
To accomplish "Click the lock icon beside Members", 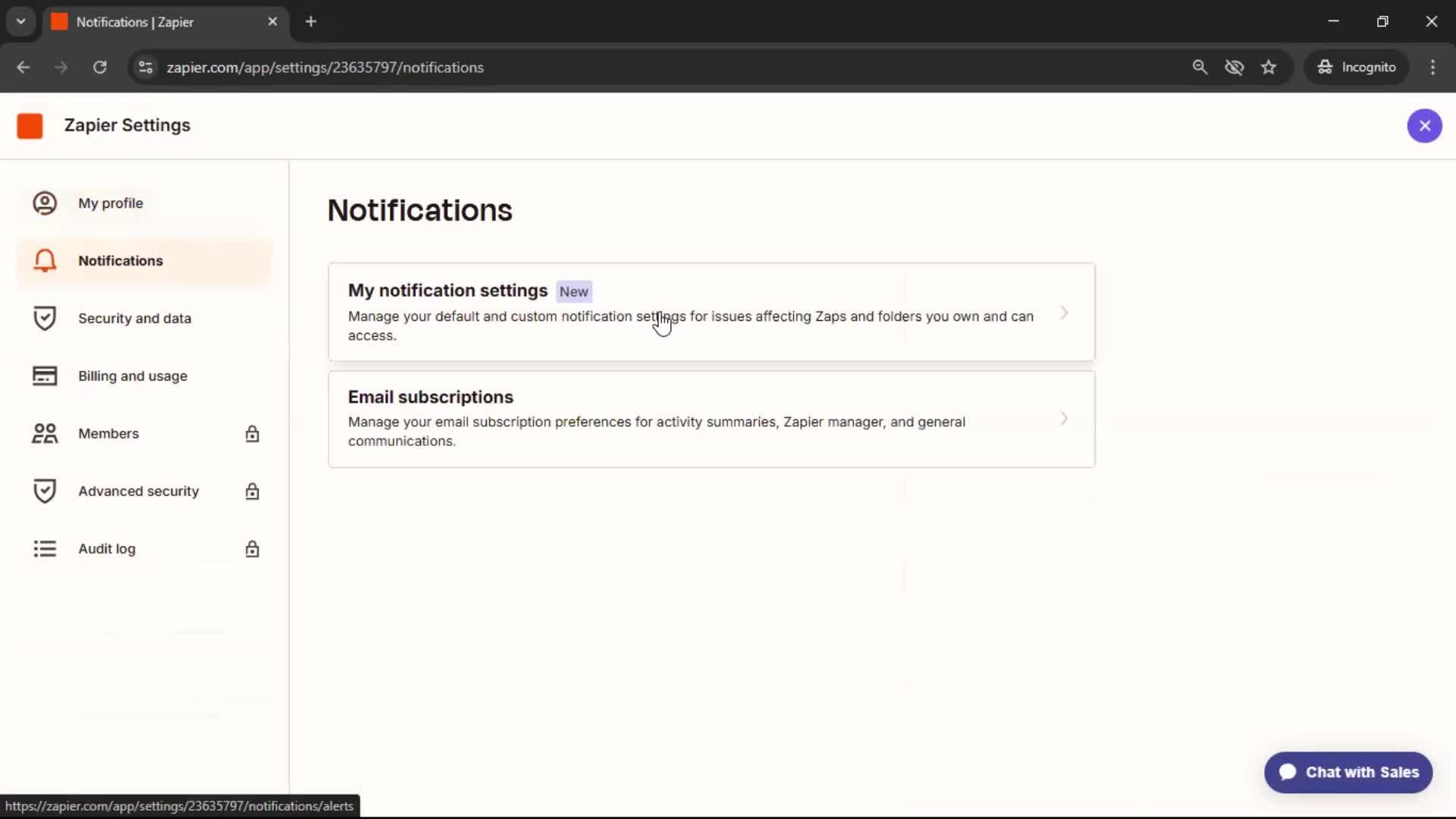I will point(253,434).
